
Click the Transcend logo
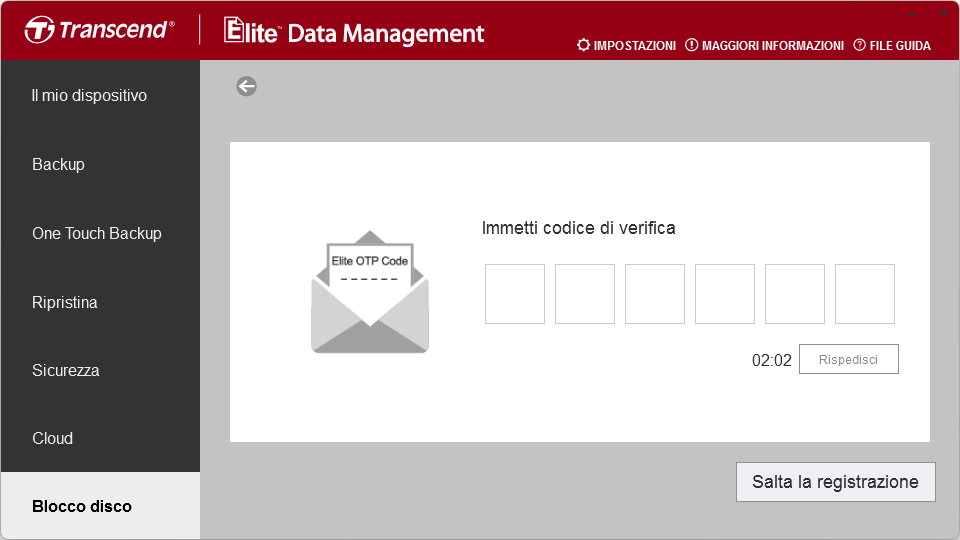click(100, 29)
